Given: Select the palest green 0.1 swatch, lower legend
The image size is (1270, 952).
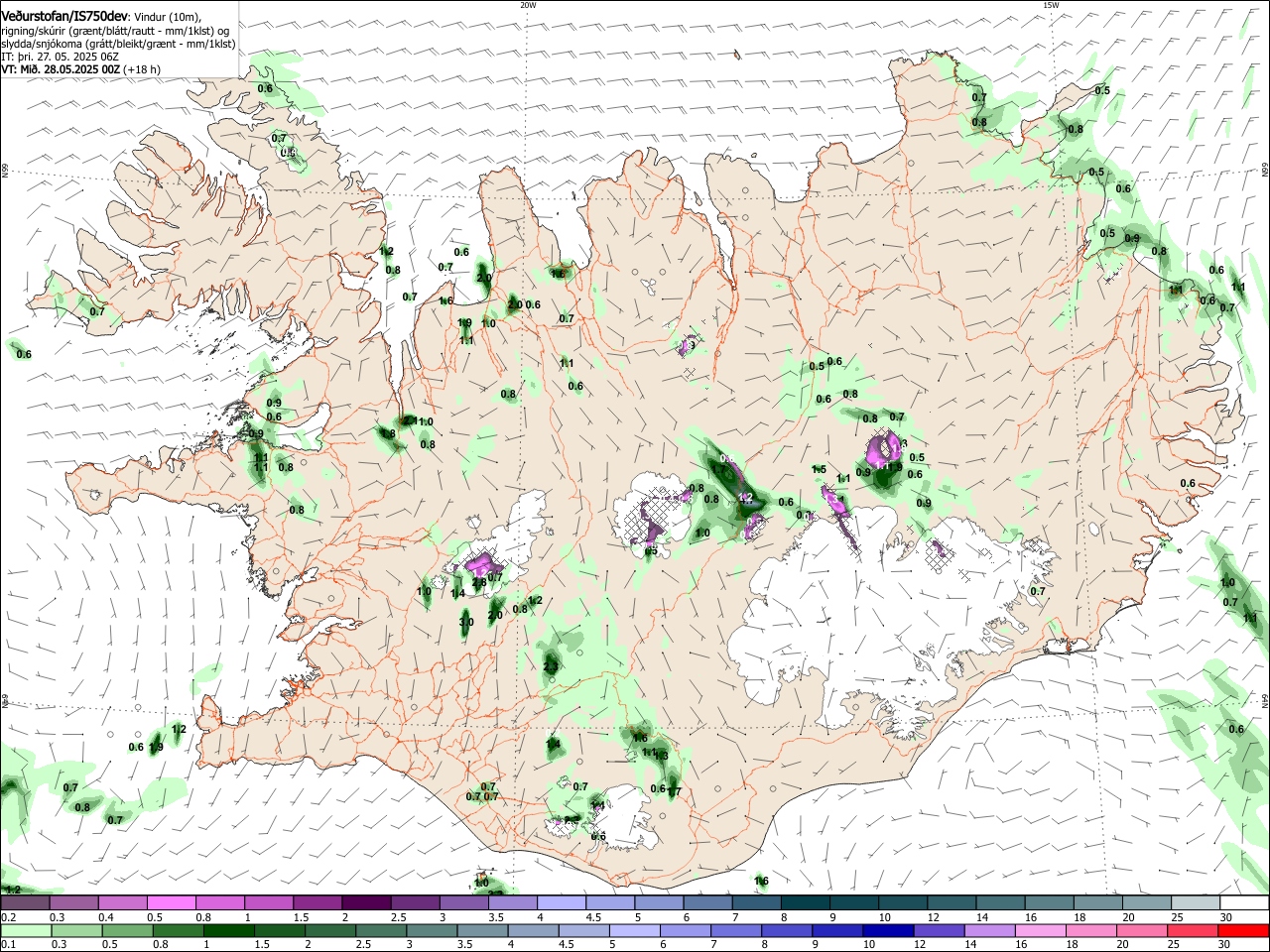Looking at the screenshot, I should tap(25, 930).
